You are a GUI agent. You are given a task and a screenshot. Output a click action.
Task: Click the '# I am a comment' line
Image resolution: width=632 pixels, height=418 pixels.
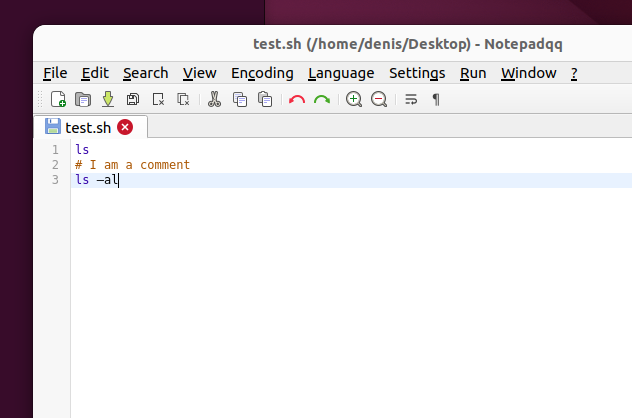(132, 165)
